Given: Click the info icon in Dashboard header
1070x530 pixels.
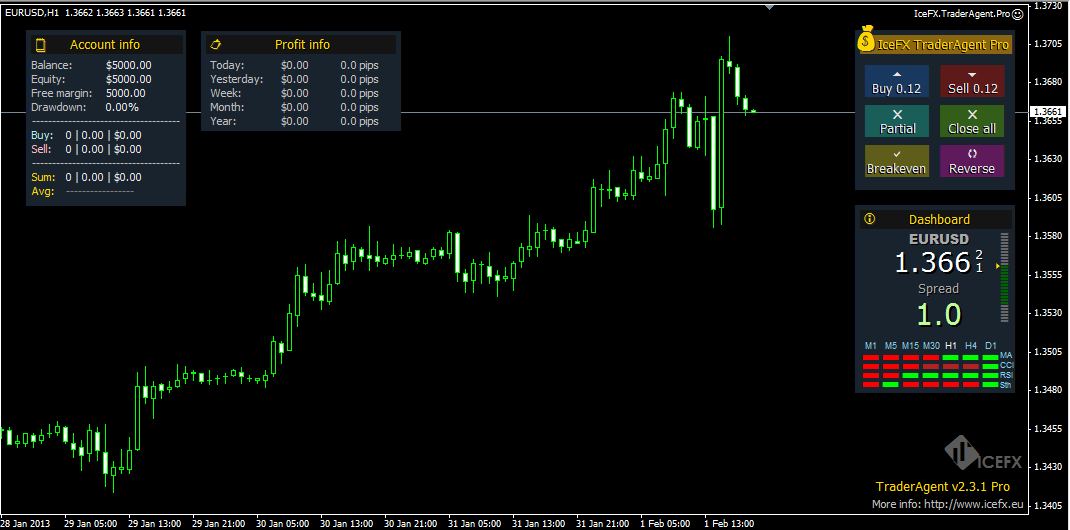Looking at the screenshot, I should [x=869, y=219].
